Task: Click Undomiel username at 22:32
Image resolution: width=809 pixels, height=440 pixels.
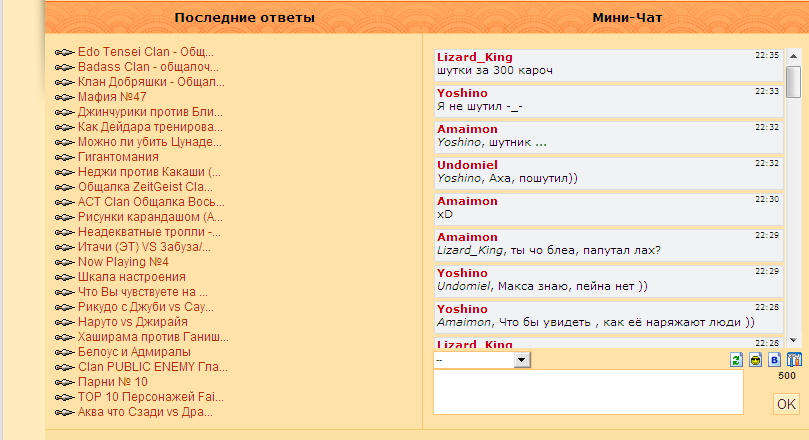Action: [x=467, y=165]
